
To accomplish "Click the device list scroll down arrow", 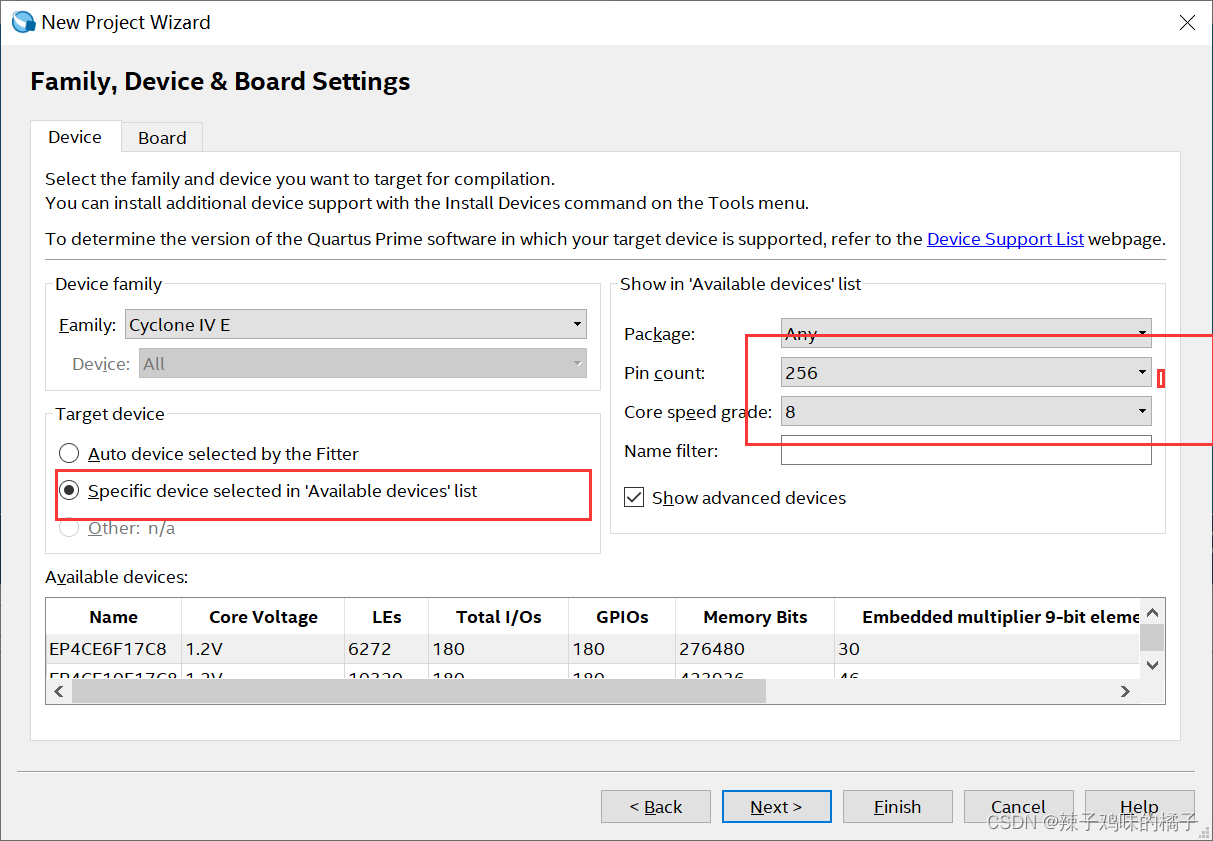I will click(1152, 665).
